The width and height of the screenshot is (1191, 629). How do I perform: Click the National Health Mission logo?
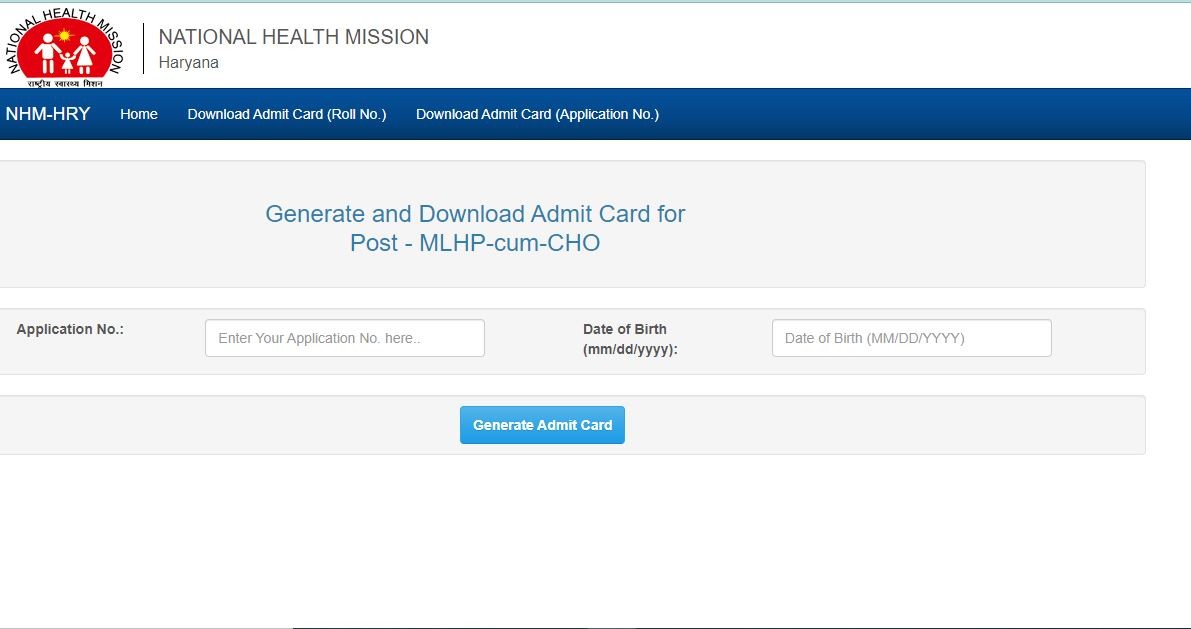coord(66,45)
